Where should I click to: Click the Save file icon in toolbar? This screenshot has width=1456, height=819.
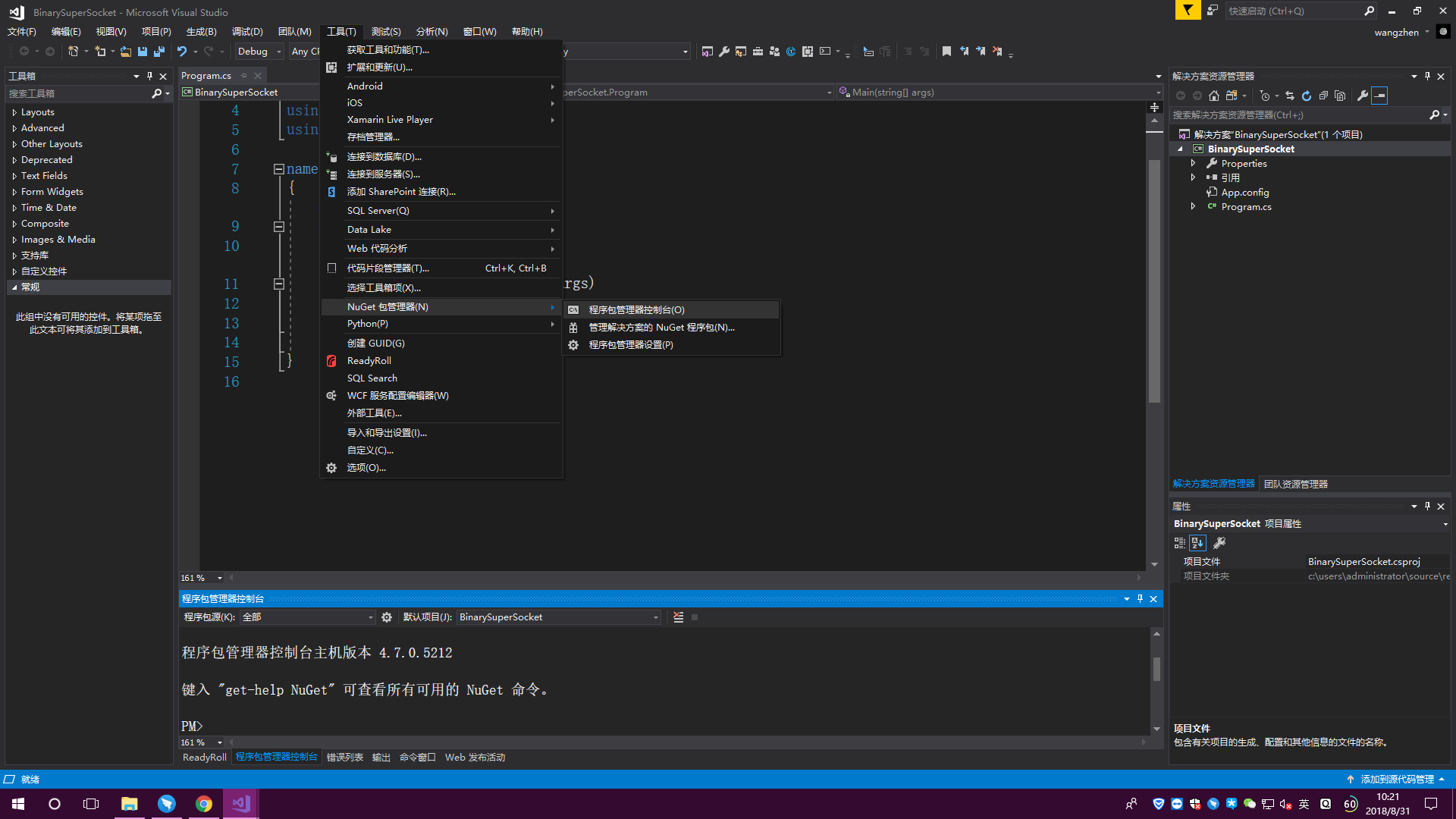tap(143, 52)
